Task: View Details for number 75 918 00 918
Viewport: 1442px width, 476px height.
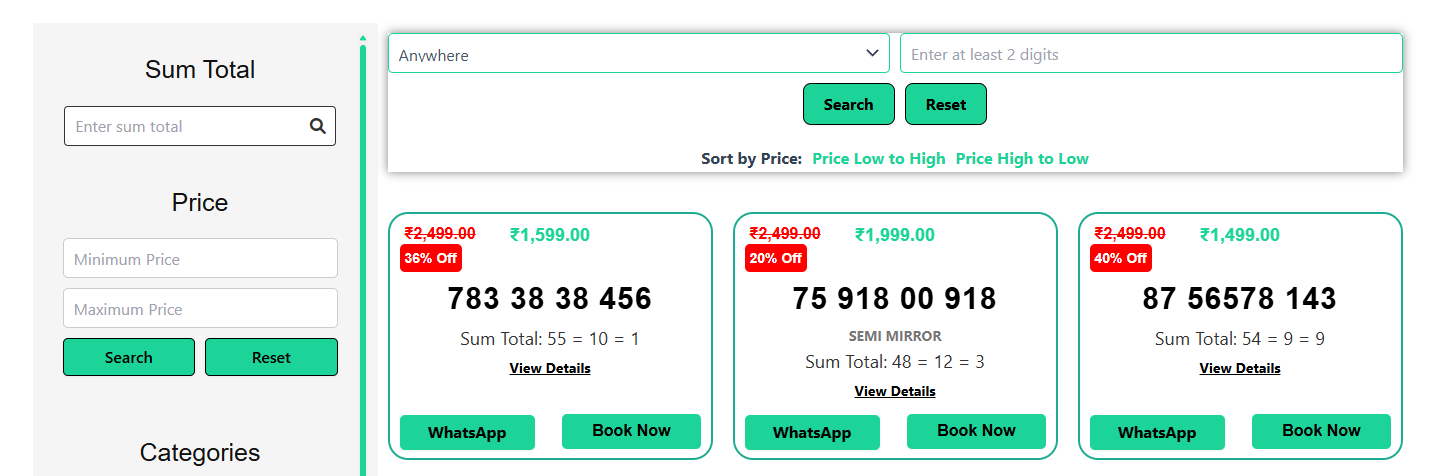Action: [x=895, y=392]
